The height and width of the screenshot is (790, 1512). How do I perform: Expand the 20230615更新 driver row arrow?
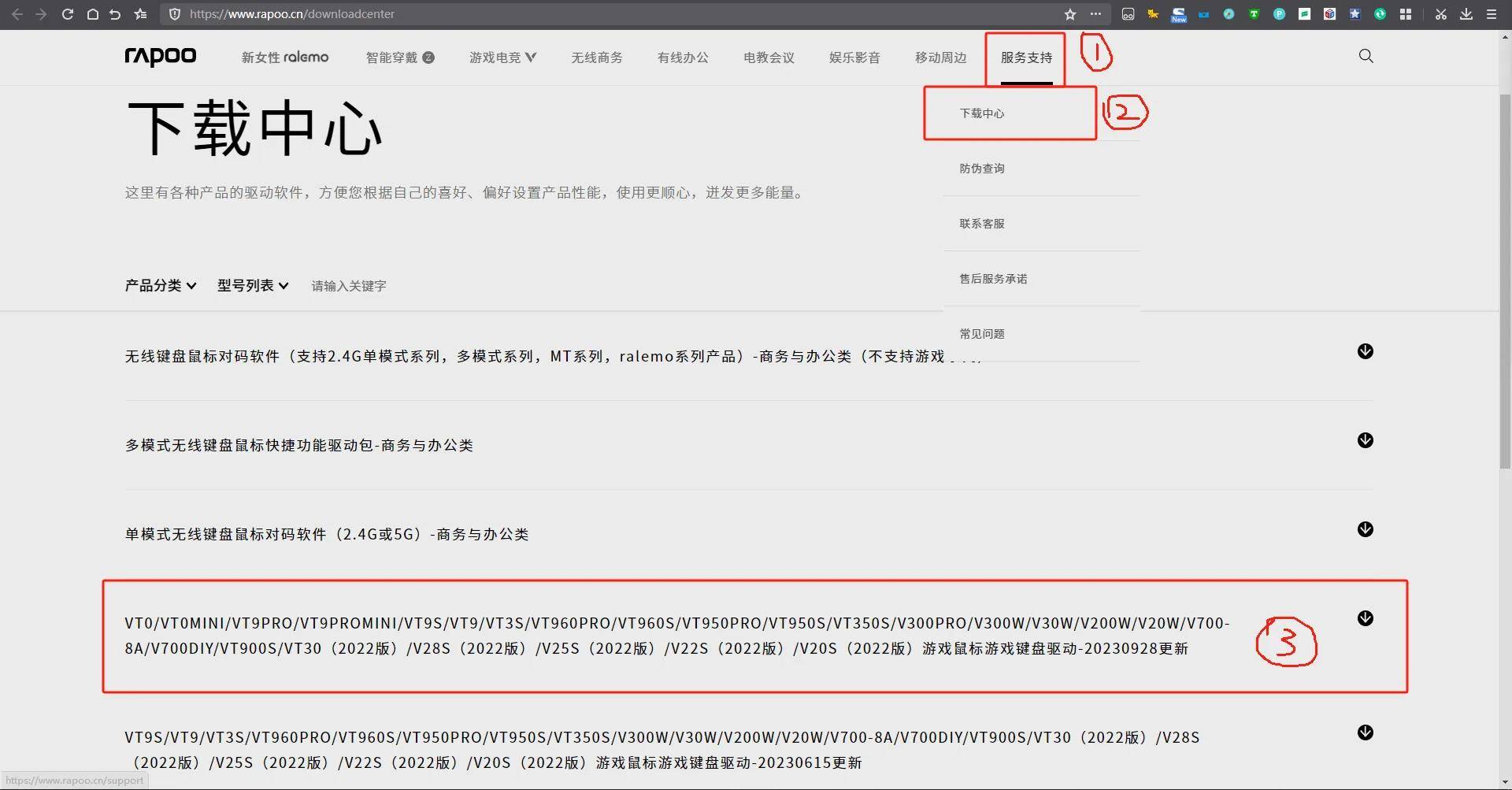1366,733
